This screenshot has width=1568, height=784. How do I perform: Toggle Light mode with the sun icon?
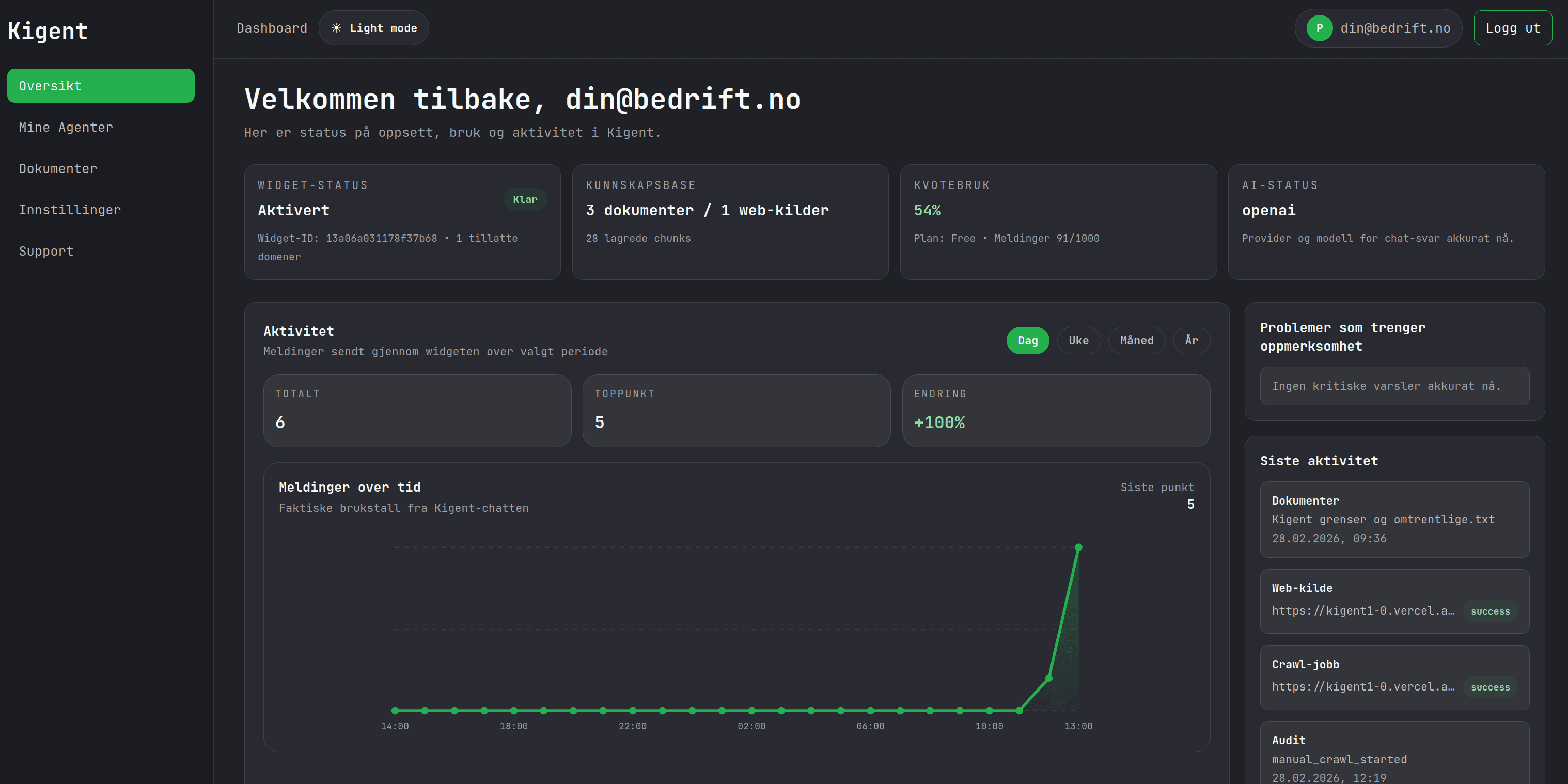373,28
